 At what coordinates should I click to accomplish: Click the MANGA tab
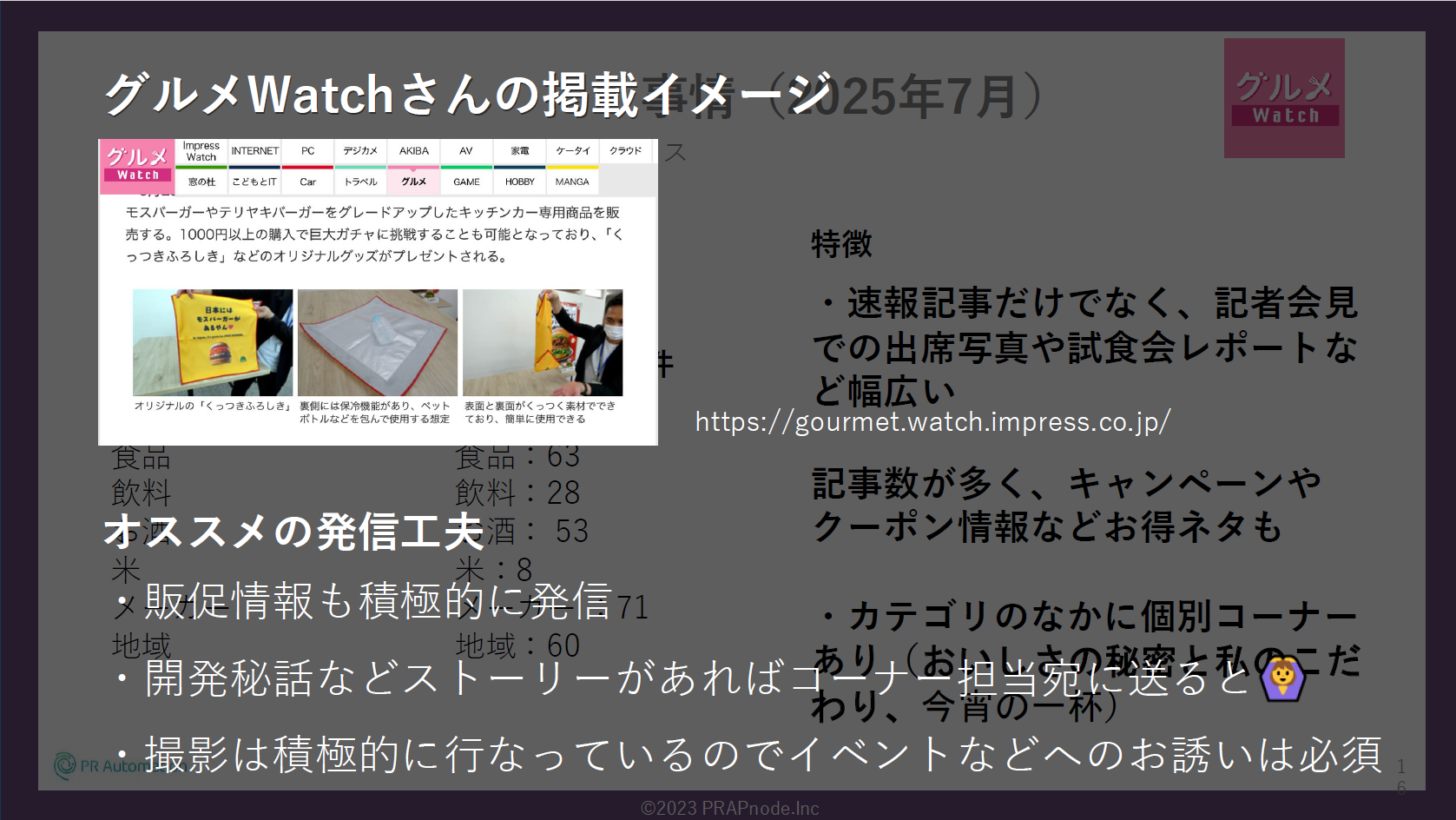tap(572, 182)
